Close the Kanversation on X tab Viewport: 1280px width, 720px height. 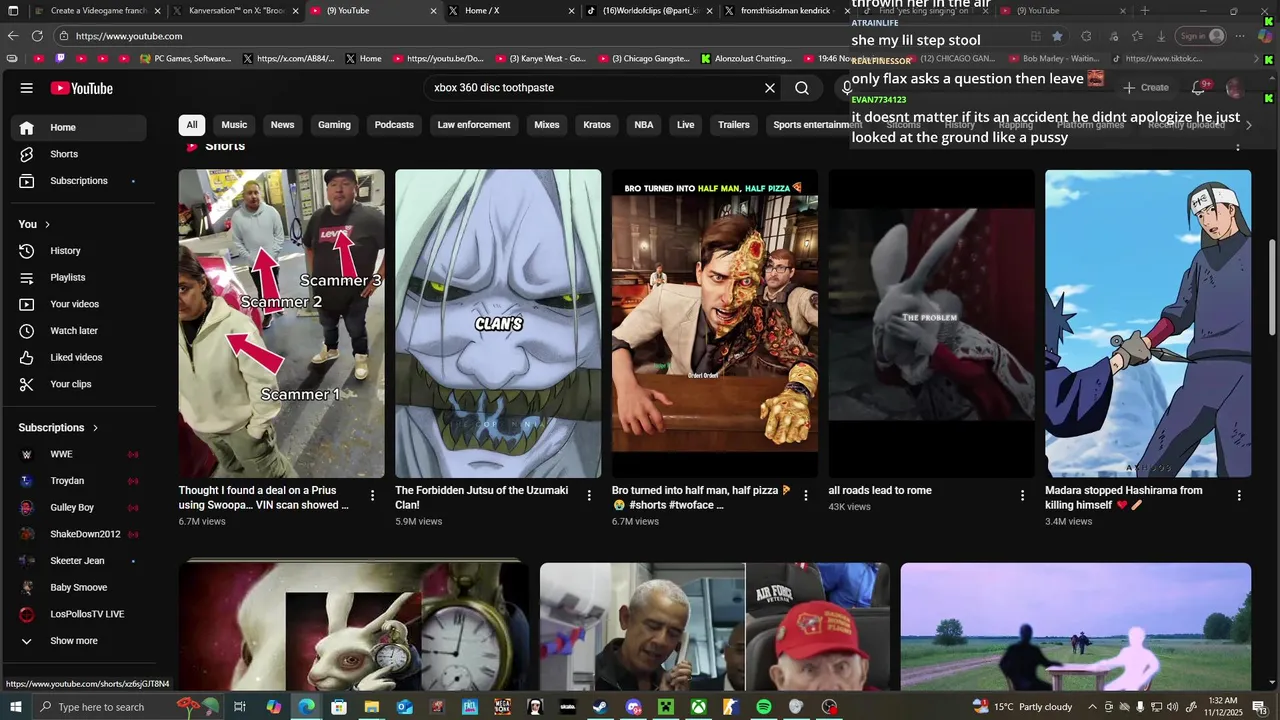coord(295,11)
